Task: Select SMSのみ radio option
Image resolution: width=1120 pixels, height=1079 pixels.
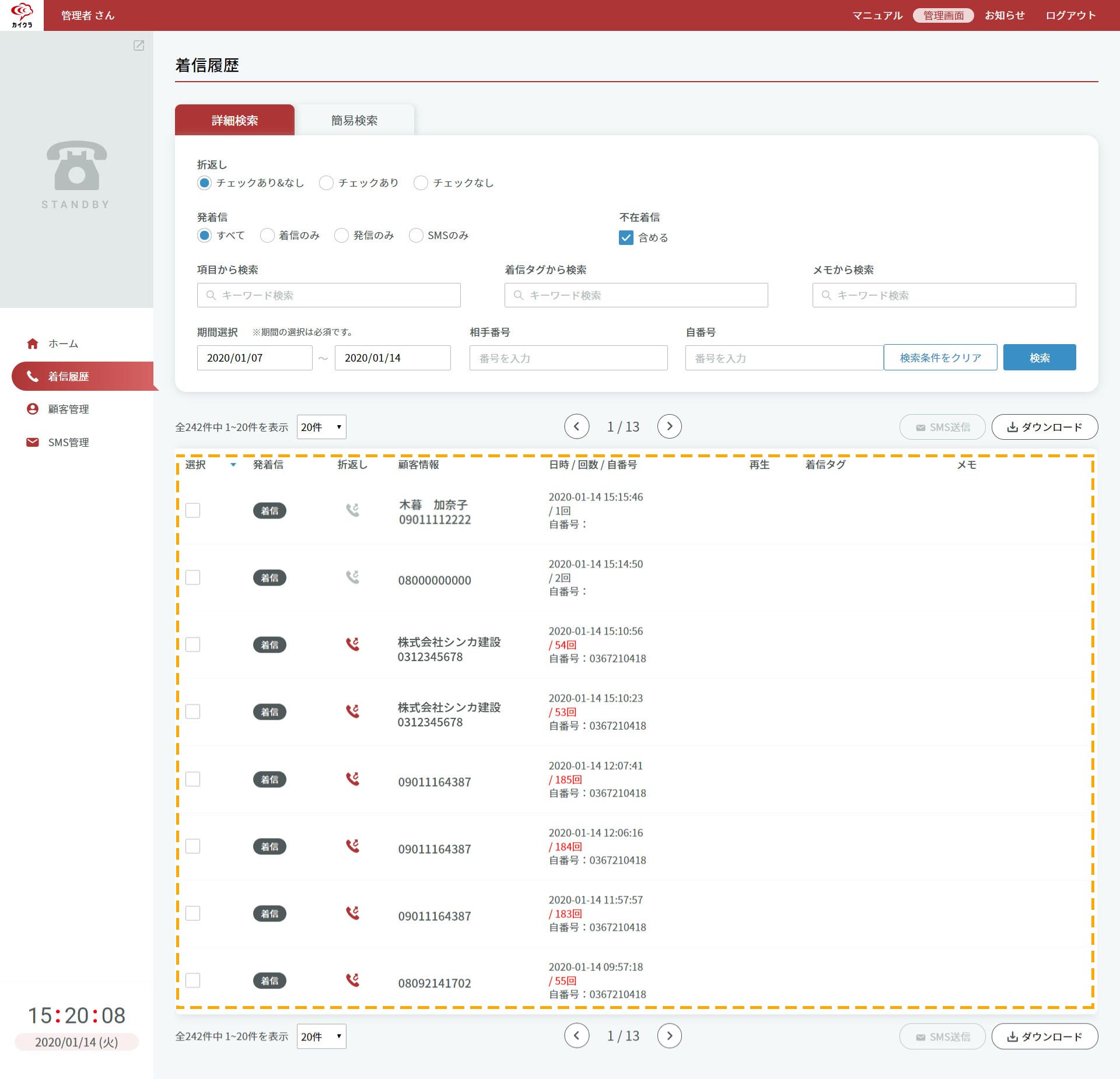Action: 416,236
